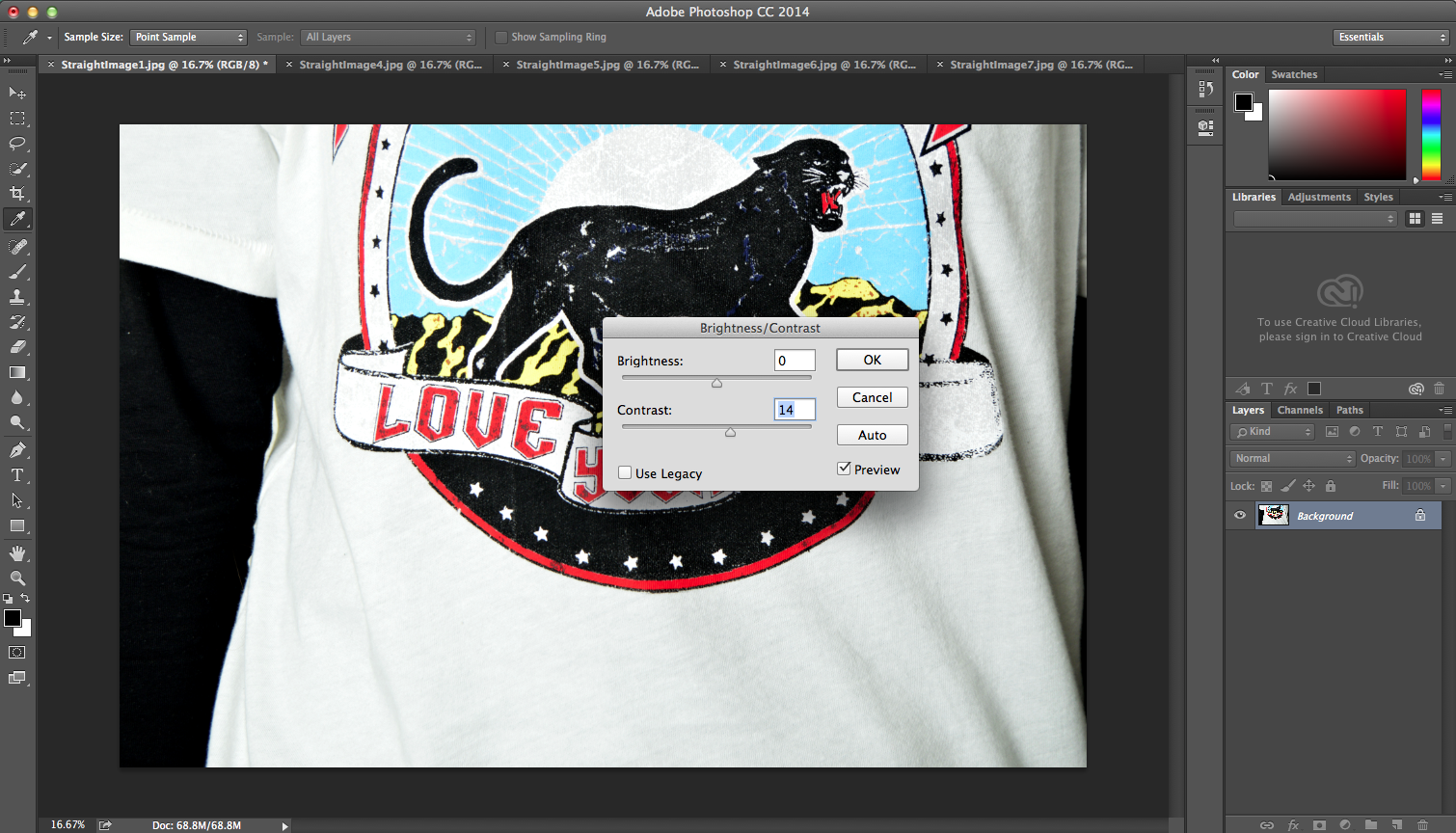1456x833 pixels.
Task: Open the Sample Size dropdown
Action: coord(188,37)
